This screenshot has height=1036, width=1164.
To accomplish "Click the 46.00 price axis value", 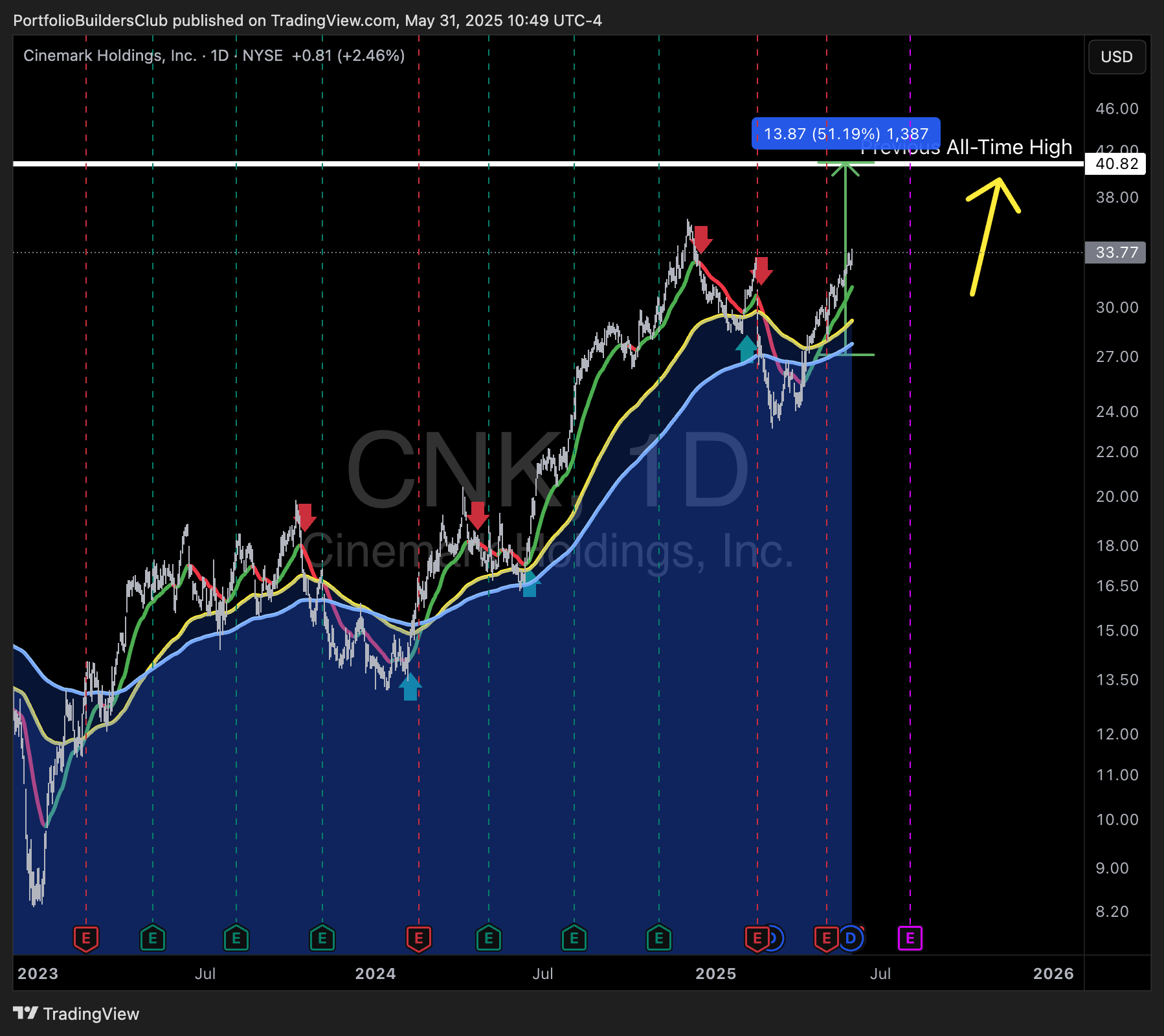I will 1117,109.
